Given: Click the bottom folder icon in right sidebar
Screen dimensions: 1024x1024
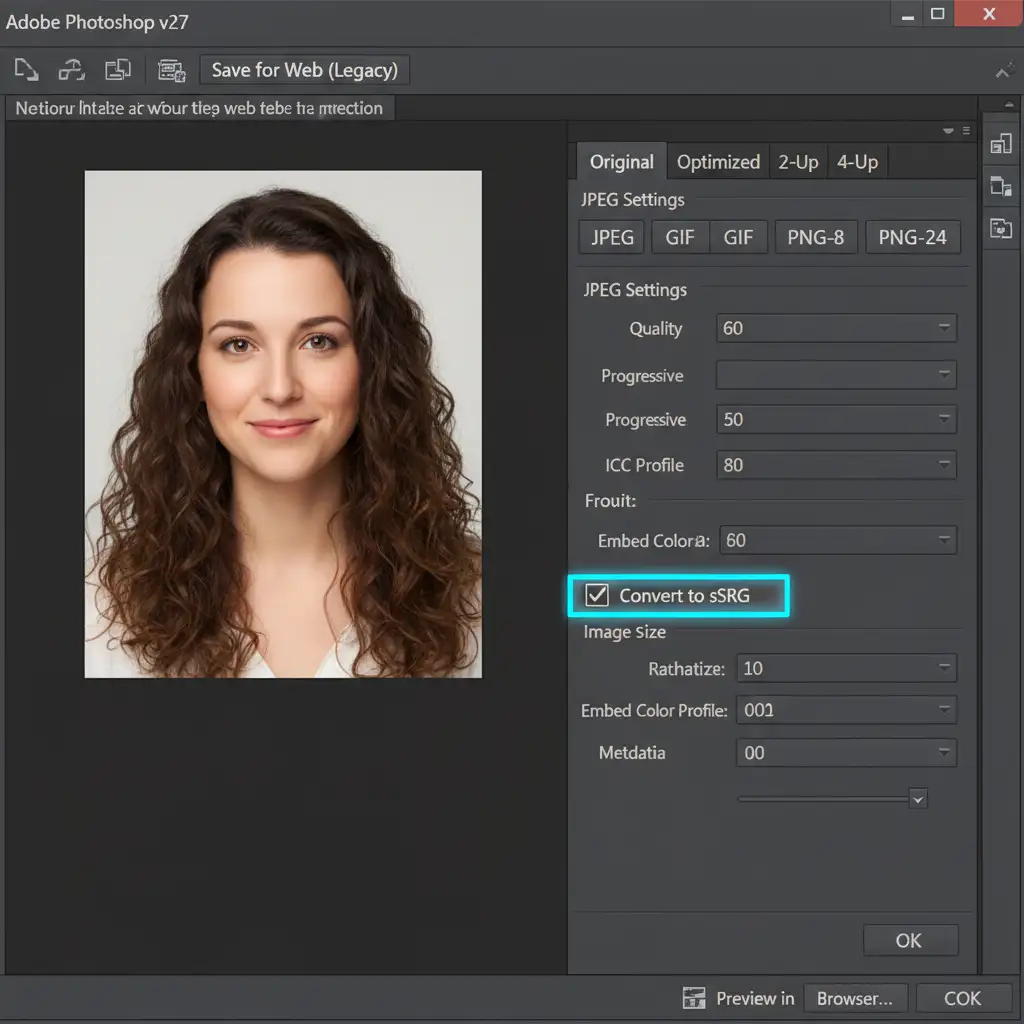Looking at the screenshot, I should pos(1000,228).
